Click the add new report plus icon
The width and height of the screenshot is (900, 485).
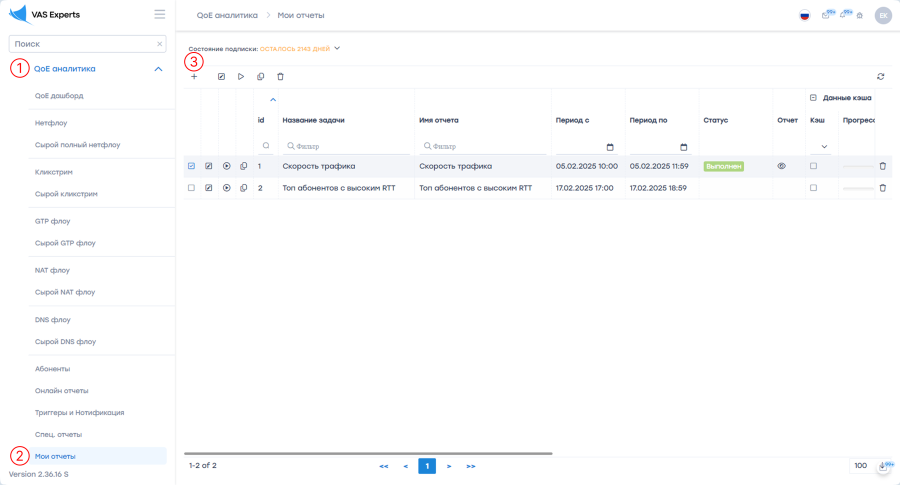tap(194, 77)
